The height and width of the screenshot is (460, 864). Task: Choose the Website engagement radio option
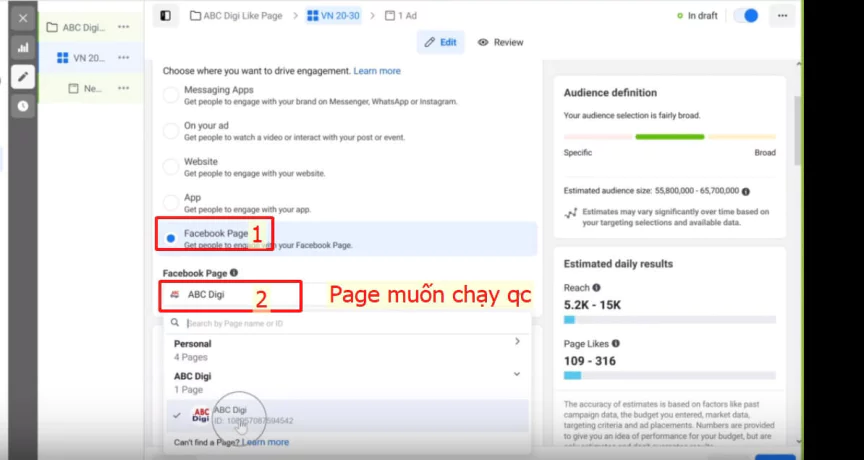[170, 167]
